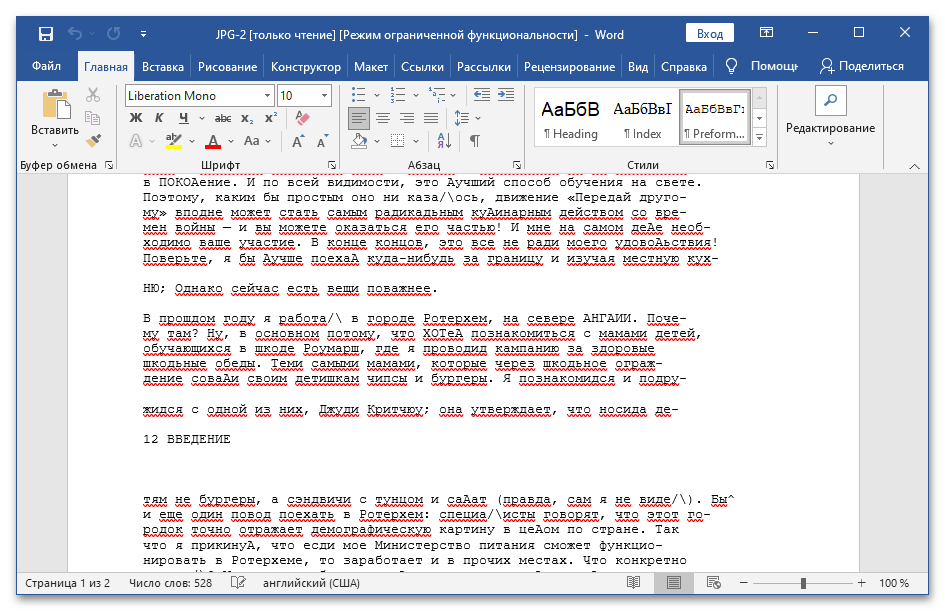Viewport: 945px width, 611px height.
Task: Expand the numbered list options arrow
Action: (x=416, y=95)
